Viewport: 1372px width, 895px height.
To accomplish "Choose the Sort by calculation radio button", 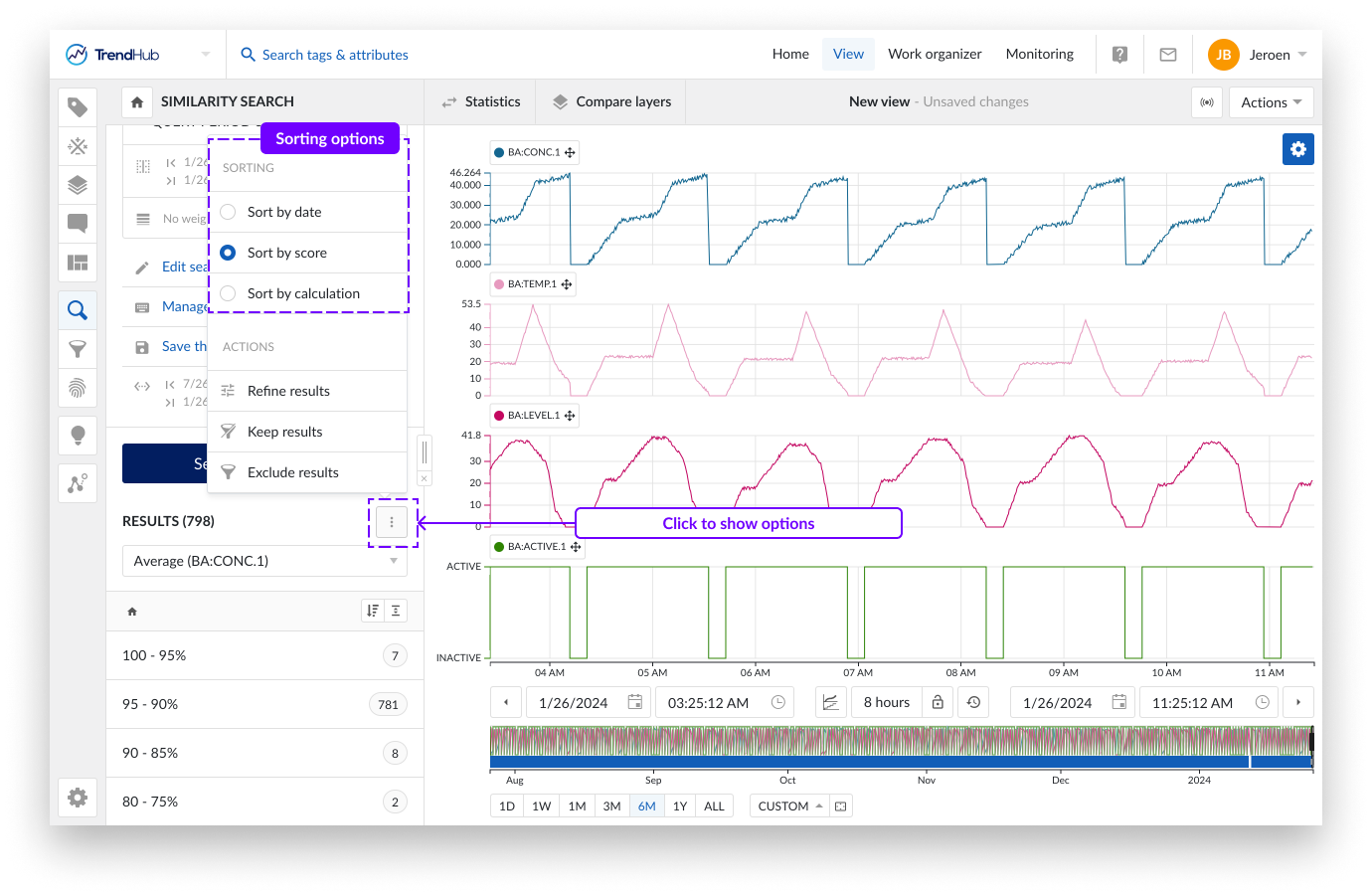I will pos(229,293).
